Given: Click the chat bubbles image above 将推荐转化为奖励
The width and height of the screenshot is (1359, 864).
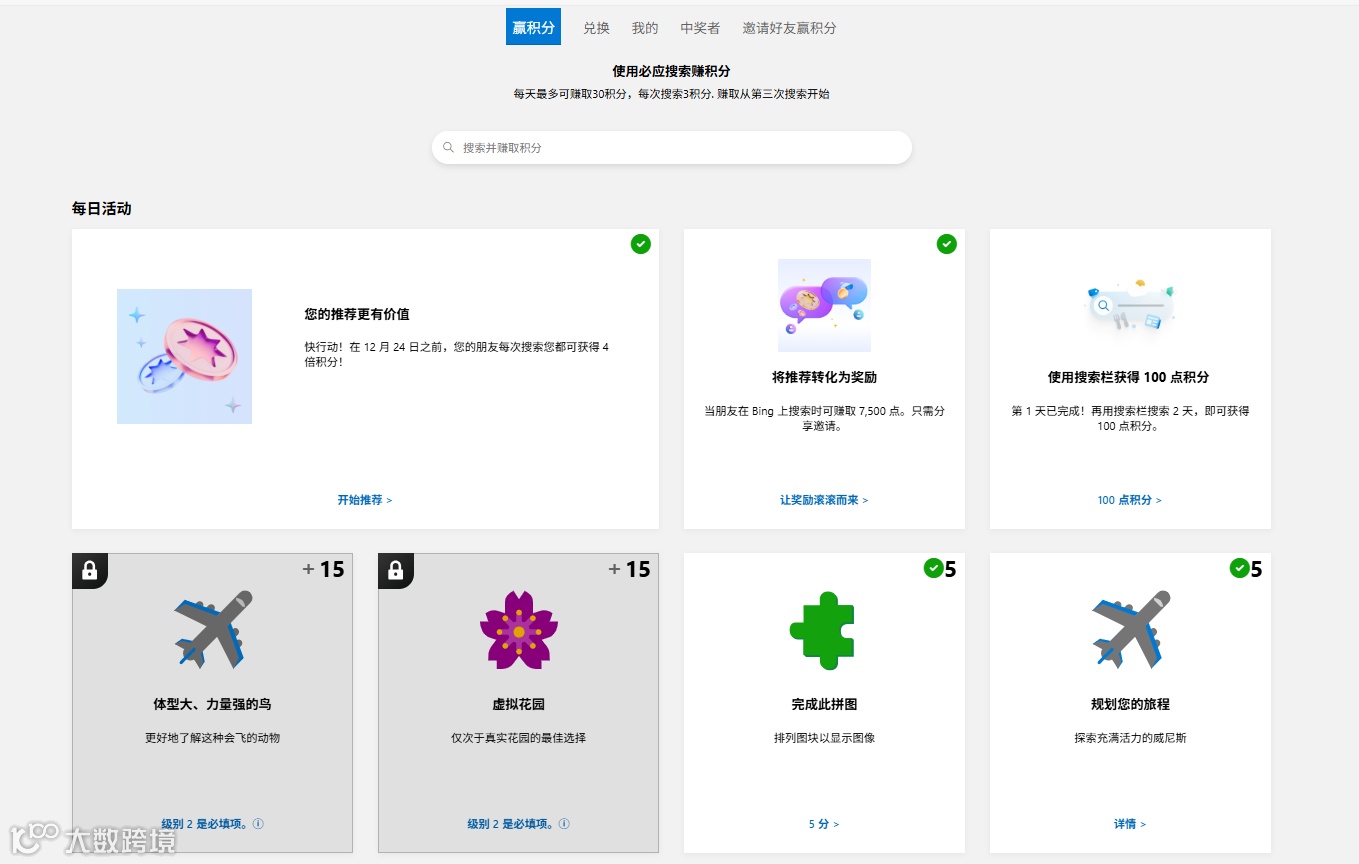Looking at the screenshot, I should (824, 305).
